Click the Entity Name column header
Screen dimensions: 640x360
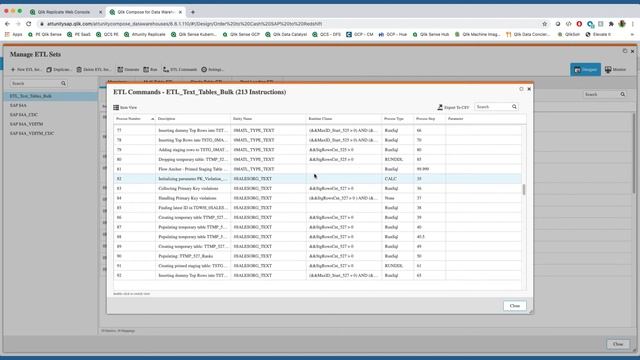[x=268, y=119]
